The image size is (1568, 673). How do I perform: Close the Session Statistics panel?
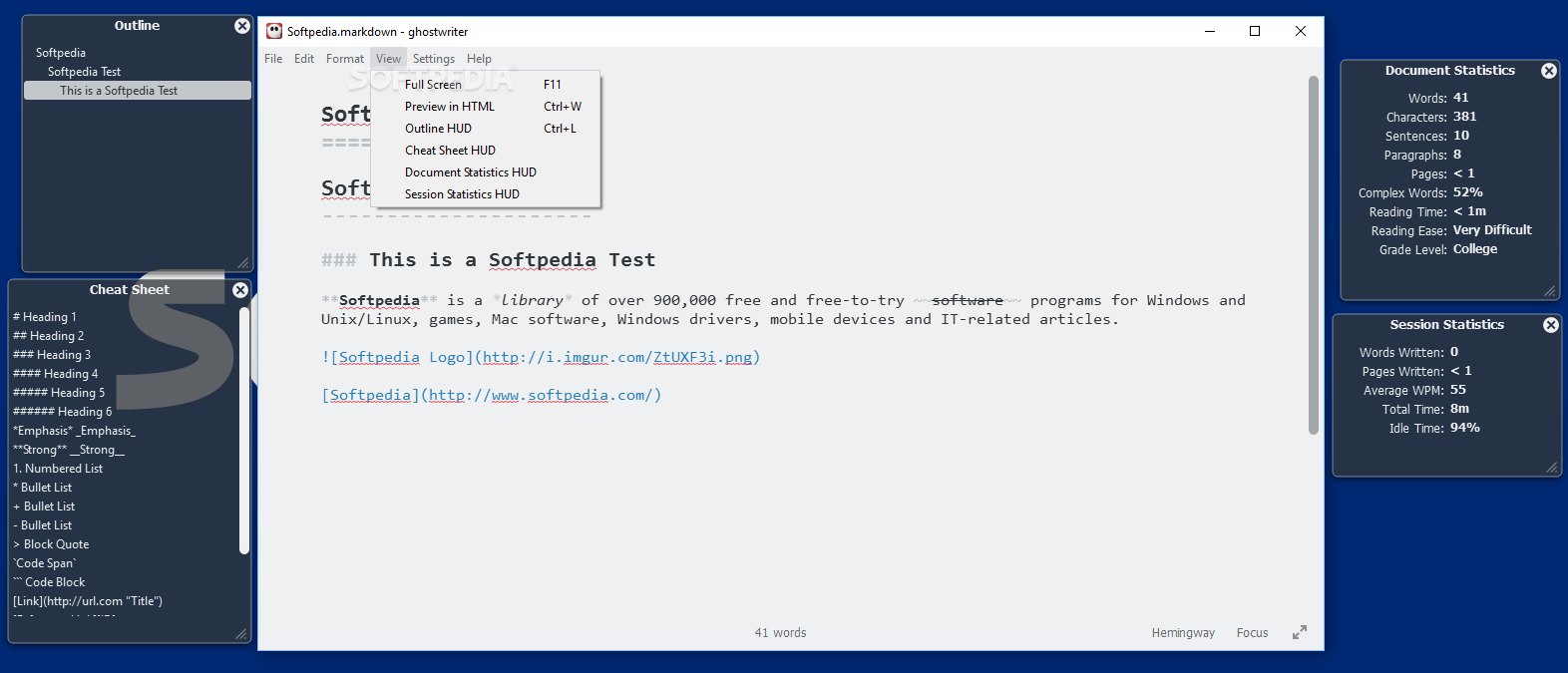[x=1551, y=325]
